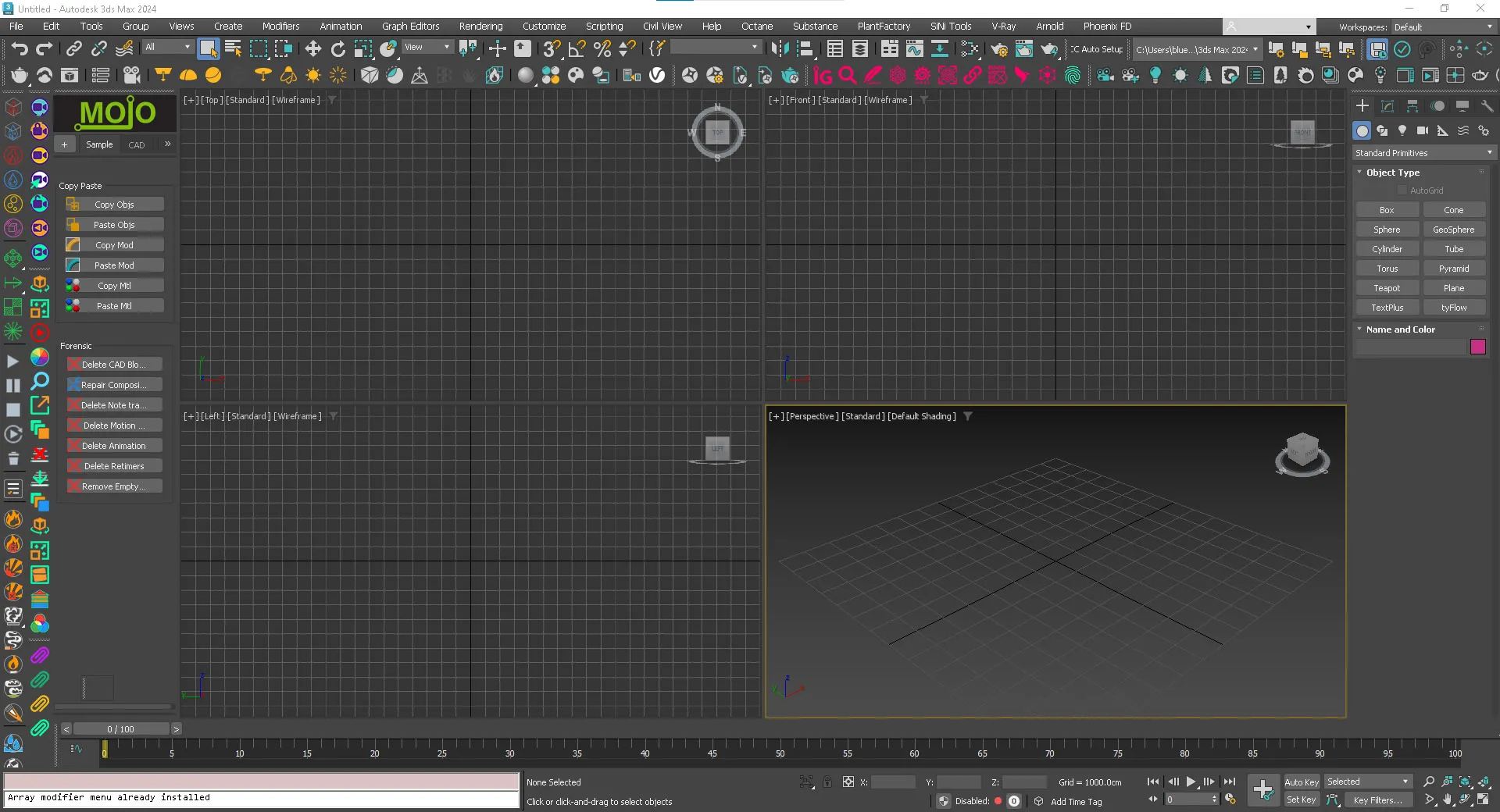
Task: Toggle the Angle Snap icon
Action: (577, 49)
